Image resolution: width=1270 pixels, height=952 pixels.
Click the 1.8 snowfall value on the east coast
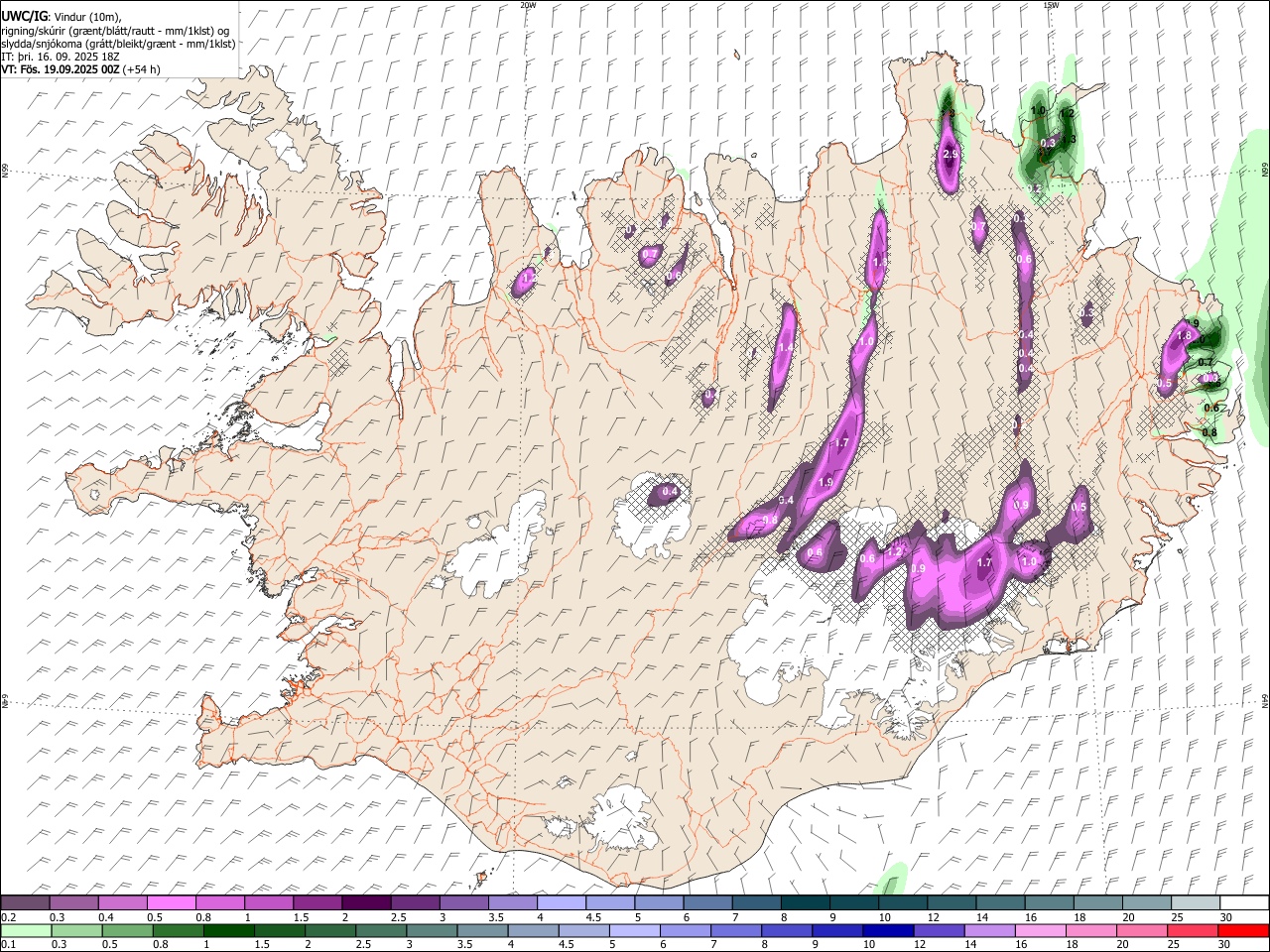1183,336
